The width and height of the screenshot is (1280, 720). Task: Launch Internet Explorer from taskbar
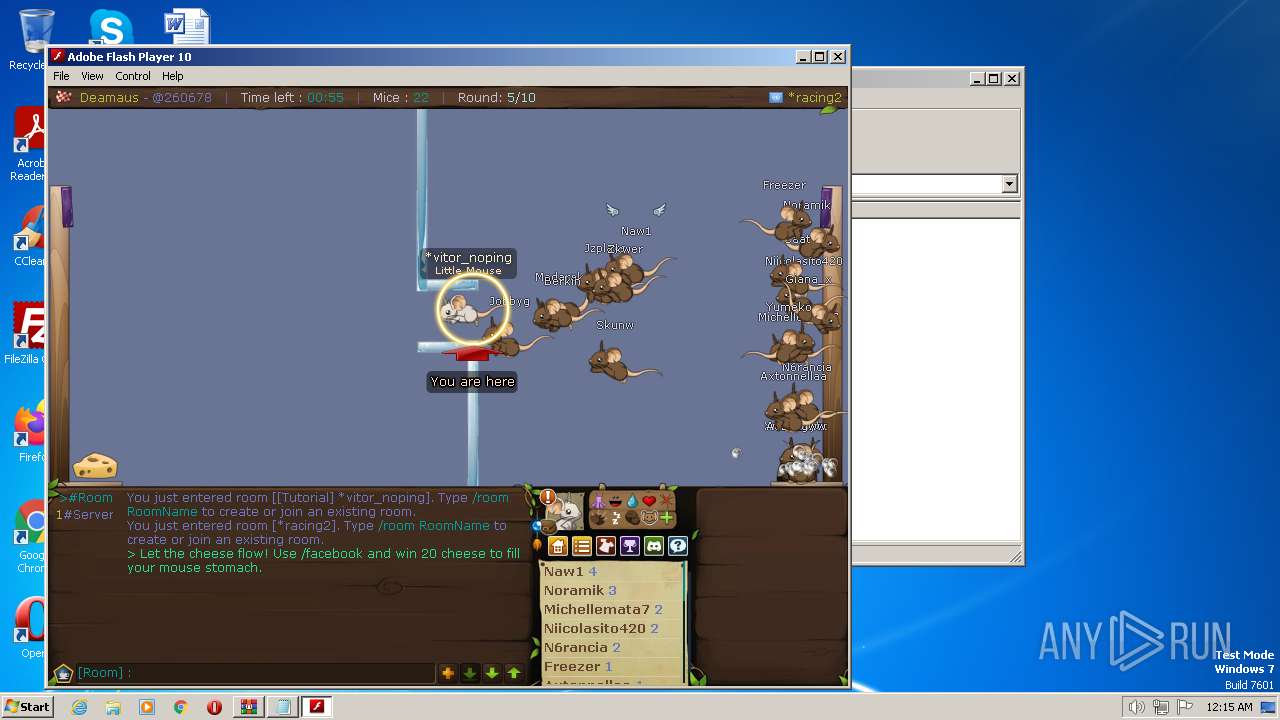pos(79,707)
